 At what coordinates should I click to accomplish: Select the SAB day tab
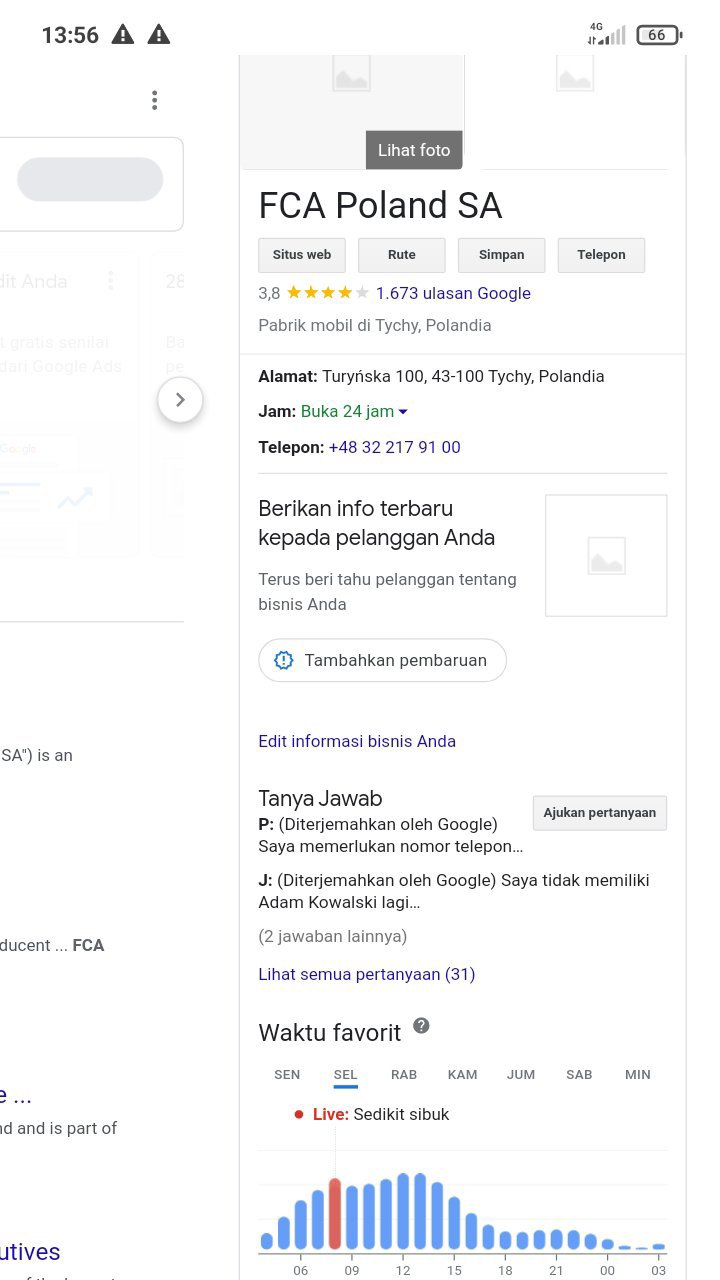pos(579,1075)
